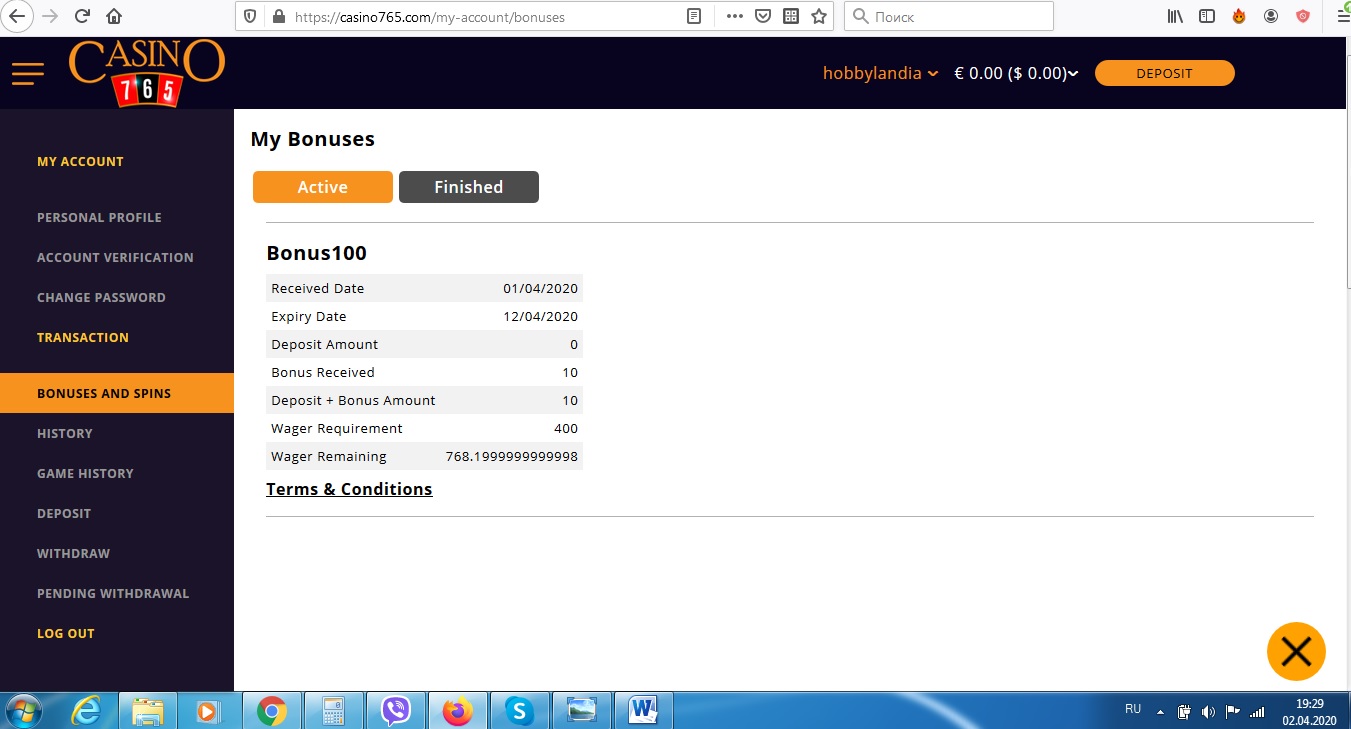Bookmark this page with the star
The width and height of the screenshot is (1351, 729).
click(x=819, y=16)
